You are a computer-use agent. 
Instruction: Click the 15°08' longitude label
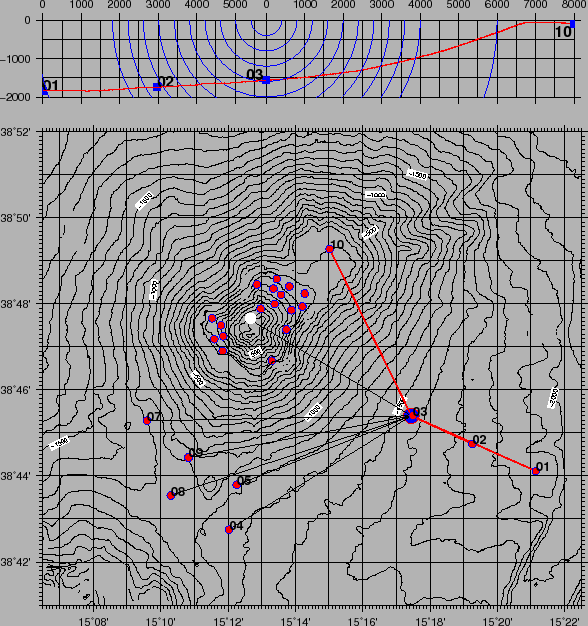[x=94, y=621]
